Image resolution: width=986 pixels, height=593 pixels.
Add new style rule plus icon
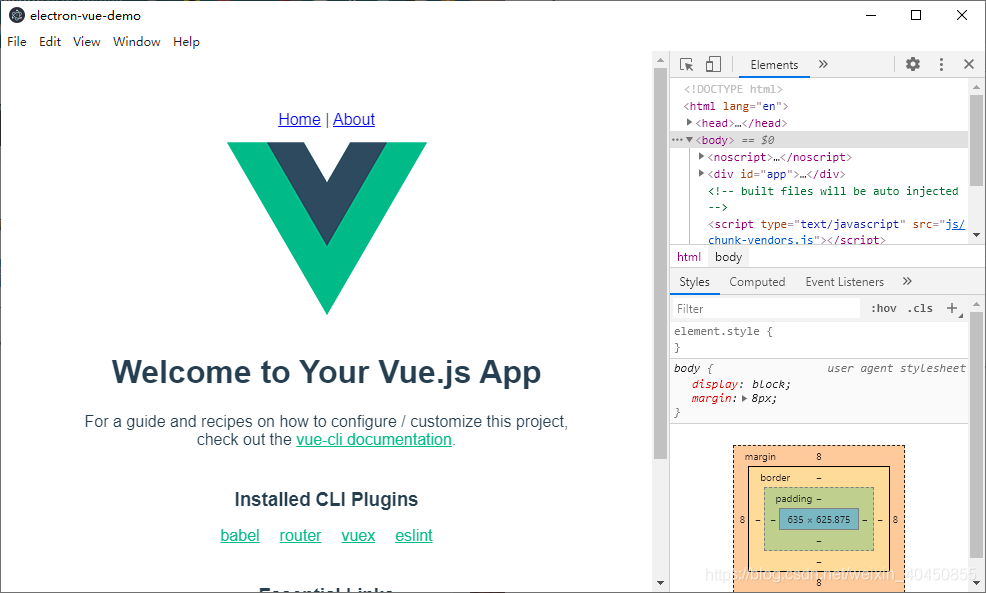pyautogui.click(x=952, y=308)
